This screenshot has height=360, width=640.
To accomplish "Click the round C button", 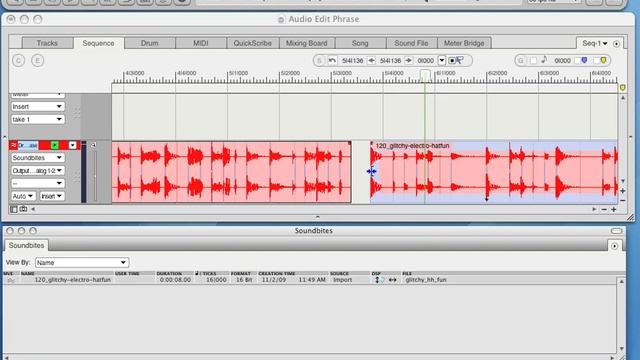I will click(x=18, y=61).
